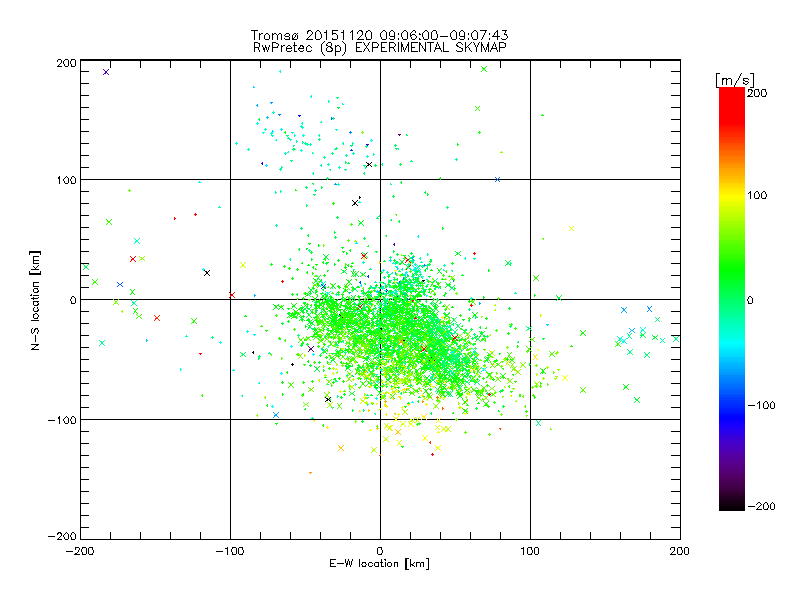The image size is (800, 600).
Task: Click the N-S axis tick label "−100"
Action: (x=62, y=420)
